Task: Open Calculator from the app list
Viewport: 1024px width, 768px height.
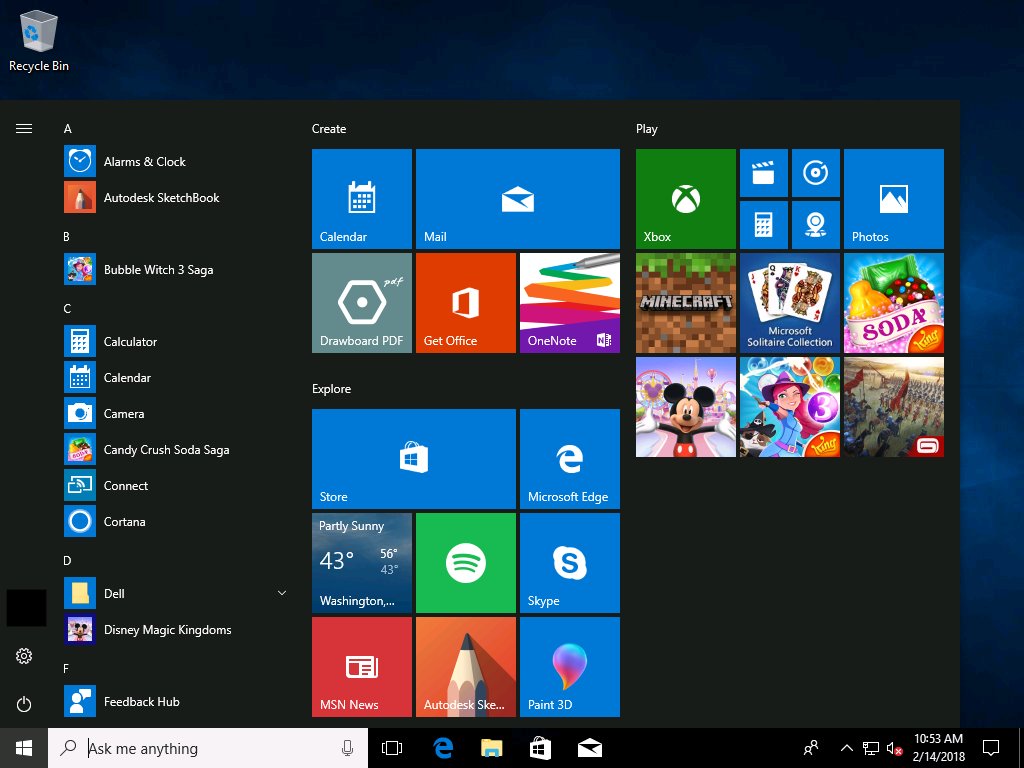Action: pos(175,342)
